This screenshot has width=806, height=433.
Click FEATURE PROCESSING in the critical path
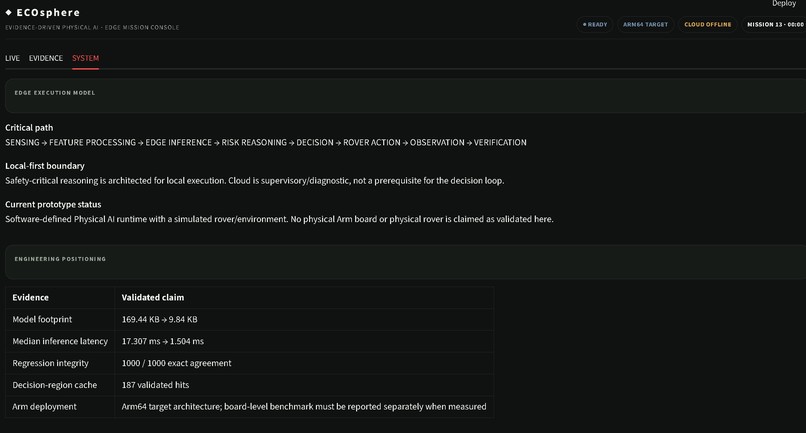click(93, 142)
